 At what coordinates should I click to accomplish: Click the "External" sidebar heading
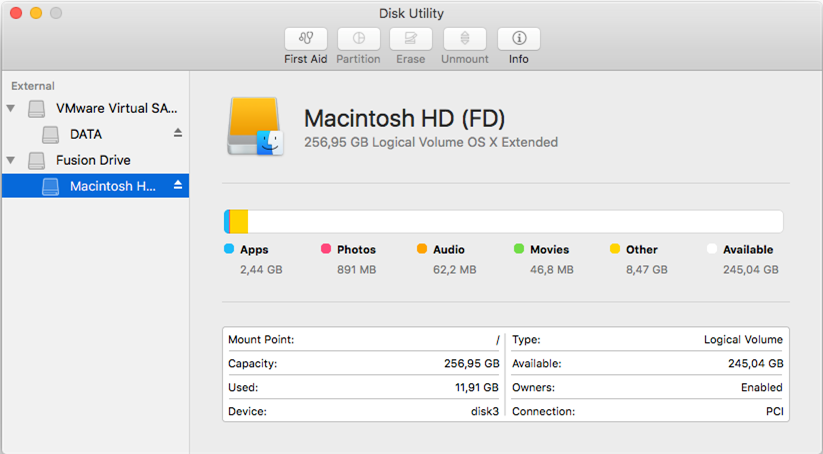(33, 86)
